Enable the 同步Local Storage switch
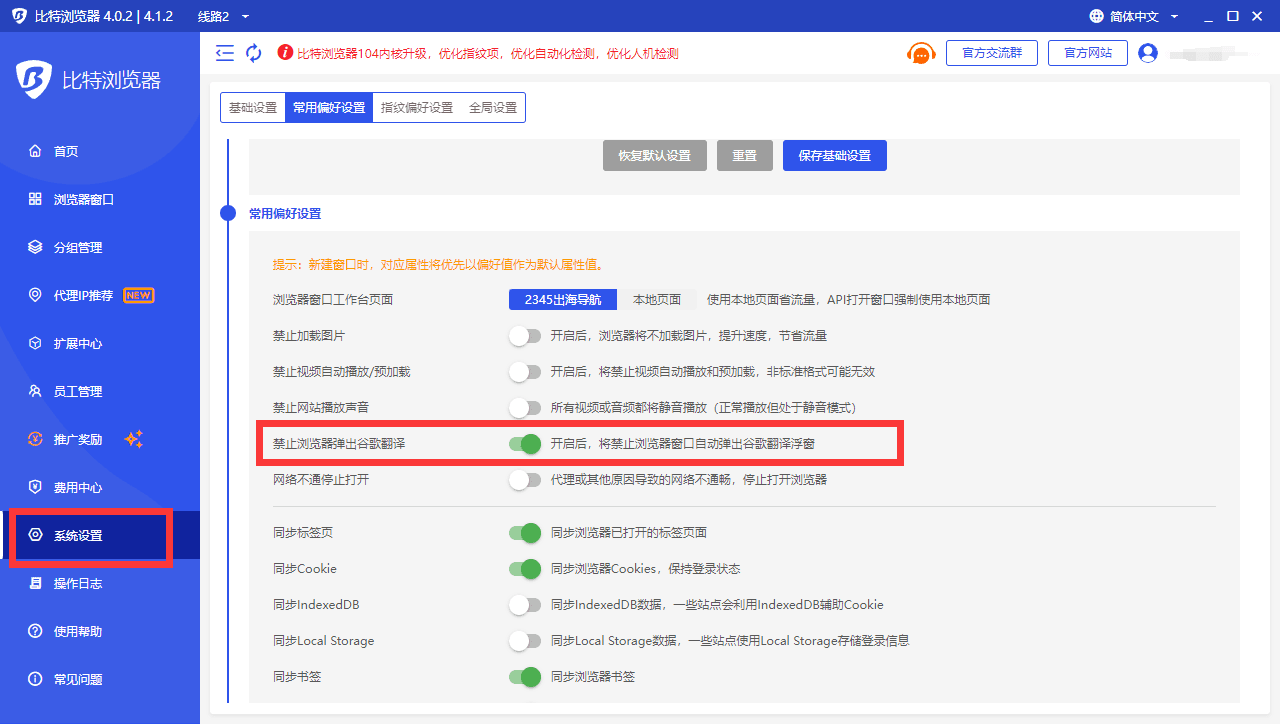1280x724 pixels. [x=525, y=641]
